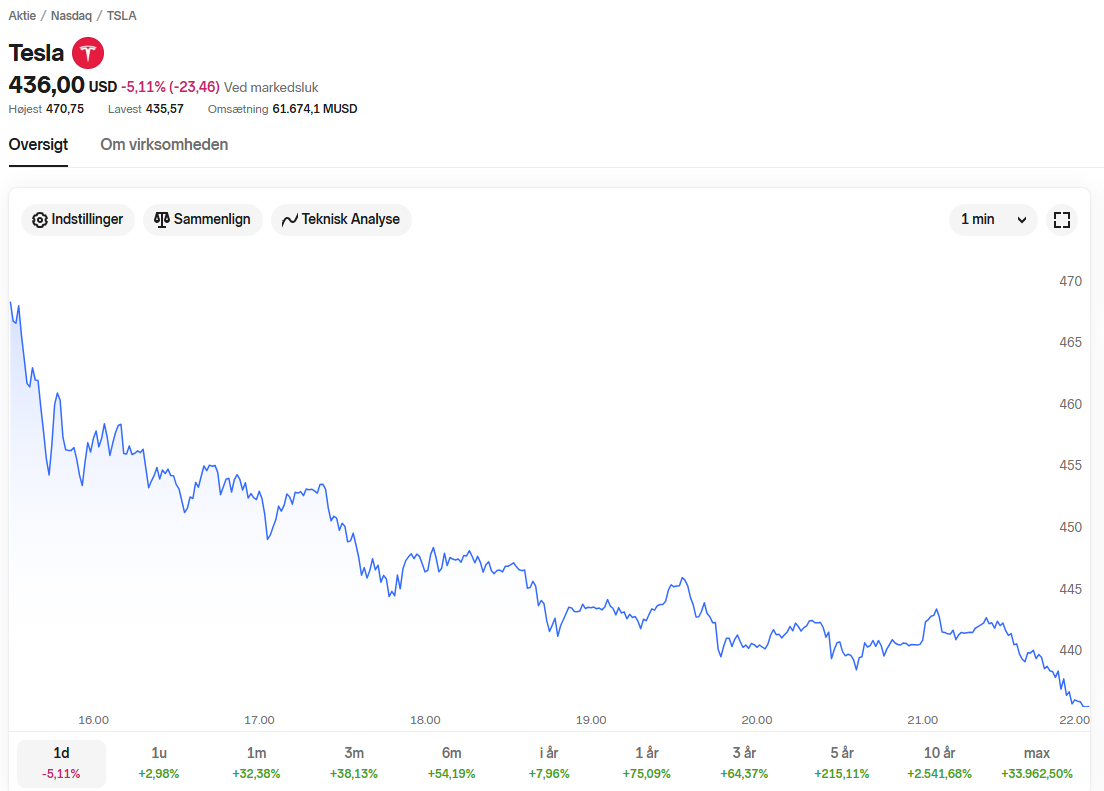Image resolution: width=1104 pixels, height=791 pixels.
Task: Click the 18.00 time axis label
Action: [x=425, y=720]
